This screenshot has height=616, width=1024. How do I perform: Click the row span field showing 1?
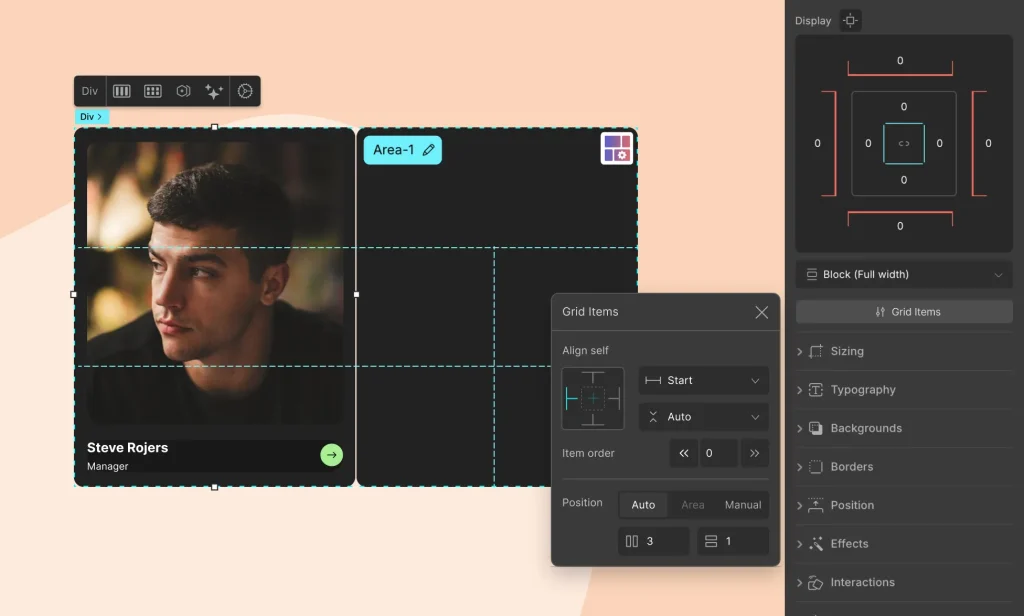(733, 541)
